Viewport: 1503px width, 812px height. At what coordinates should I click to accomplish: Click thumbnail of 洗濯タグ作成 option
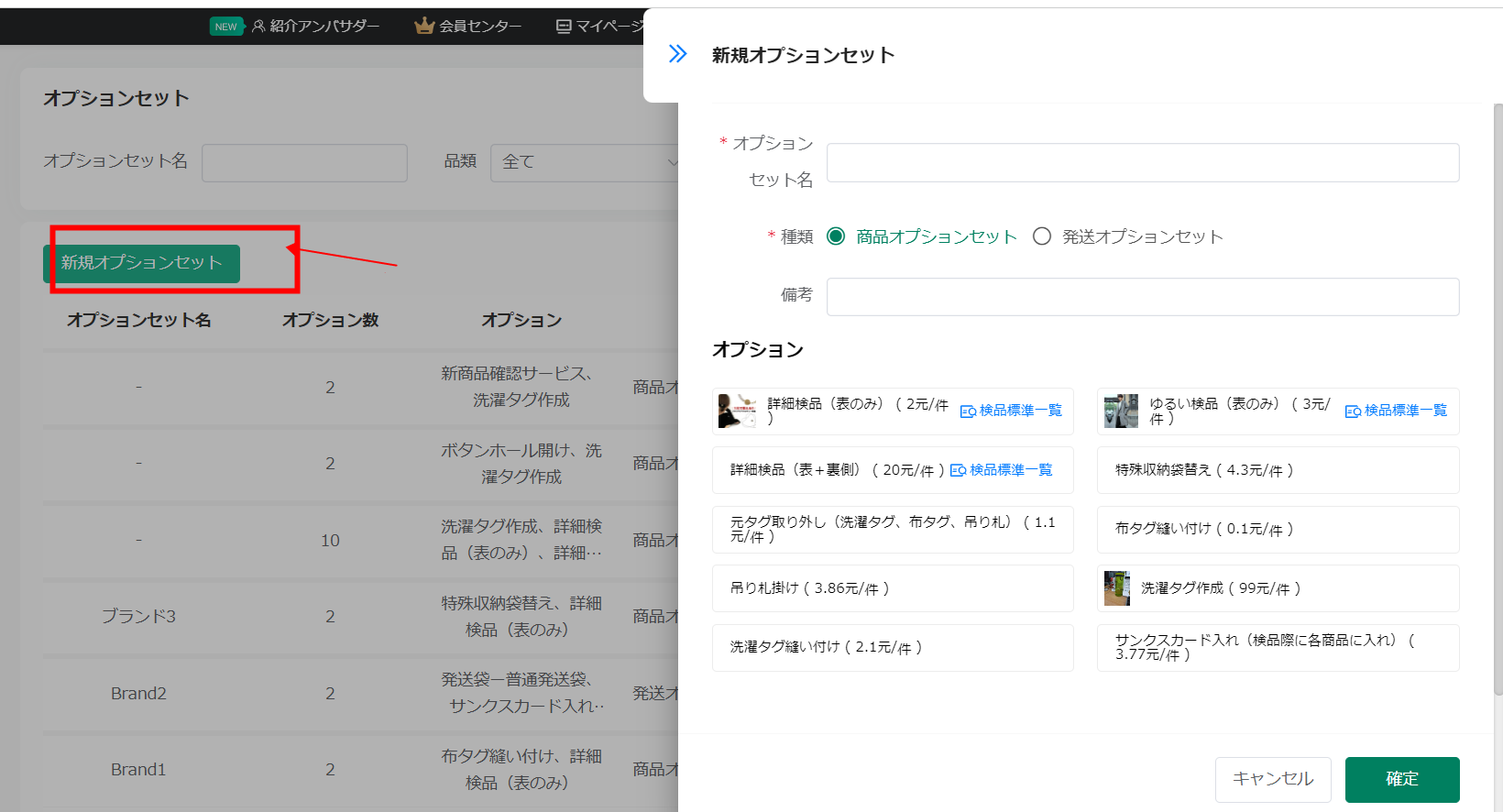tap(1117, 588)
